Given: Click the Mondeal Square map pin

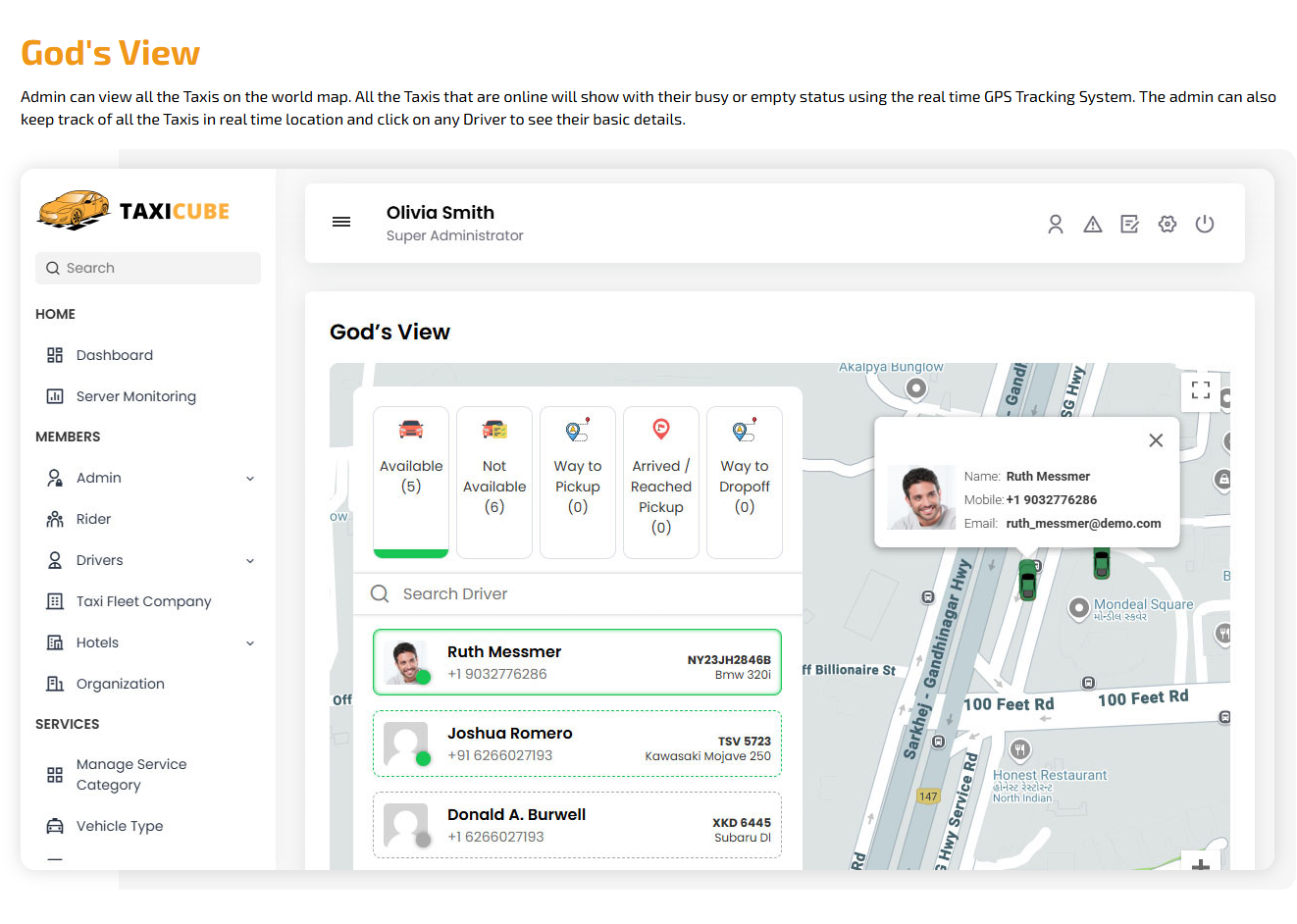Looking at the screenshot, I should tap(1078, 608).
